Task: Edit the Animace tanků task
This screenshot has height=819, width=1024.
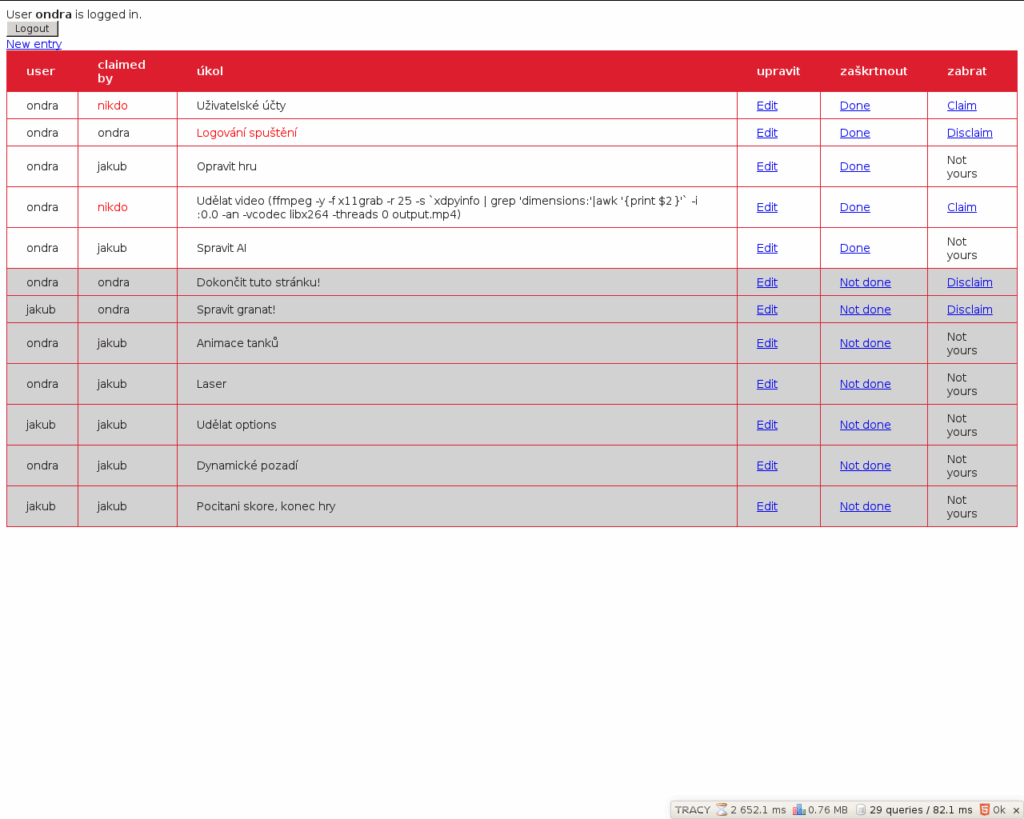Action: pyautogui.click(x=767, y=343)
